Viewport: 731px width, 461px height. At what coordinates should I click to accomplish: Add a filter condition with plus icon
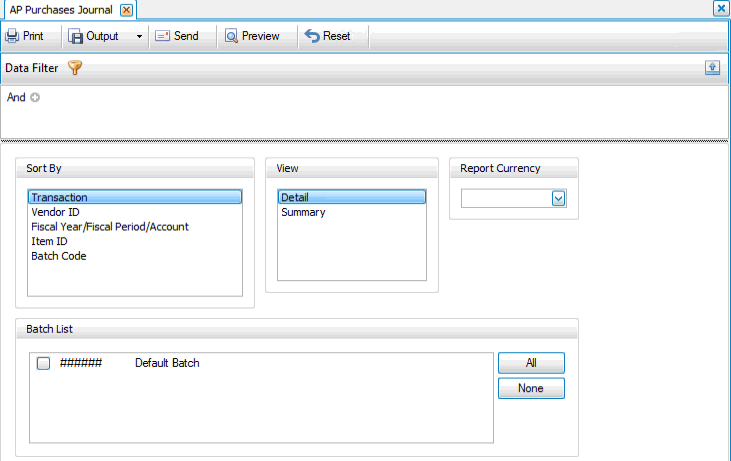35,98
